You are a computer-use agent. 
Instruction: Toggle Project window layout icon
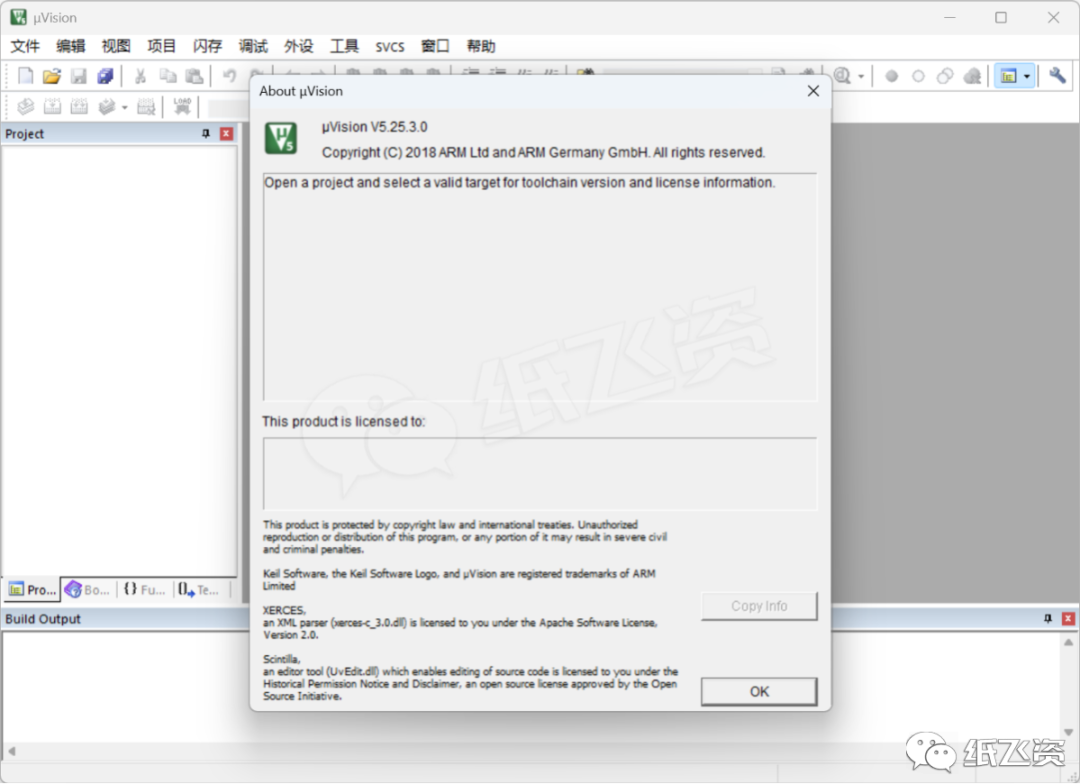[x=1009, y=76]
